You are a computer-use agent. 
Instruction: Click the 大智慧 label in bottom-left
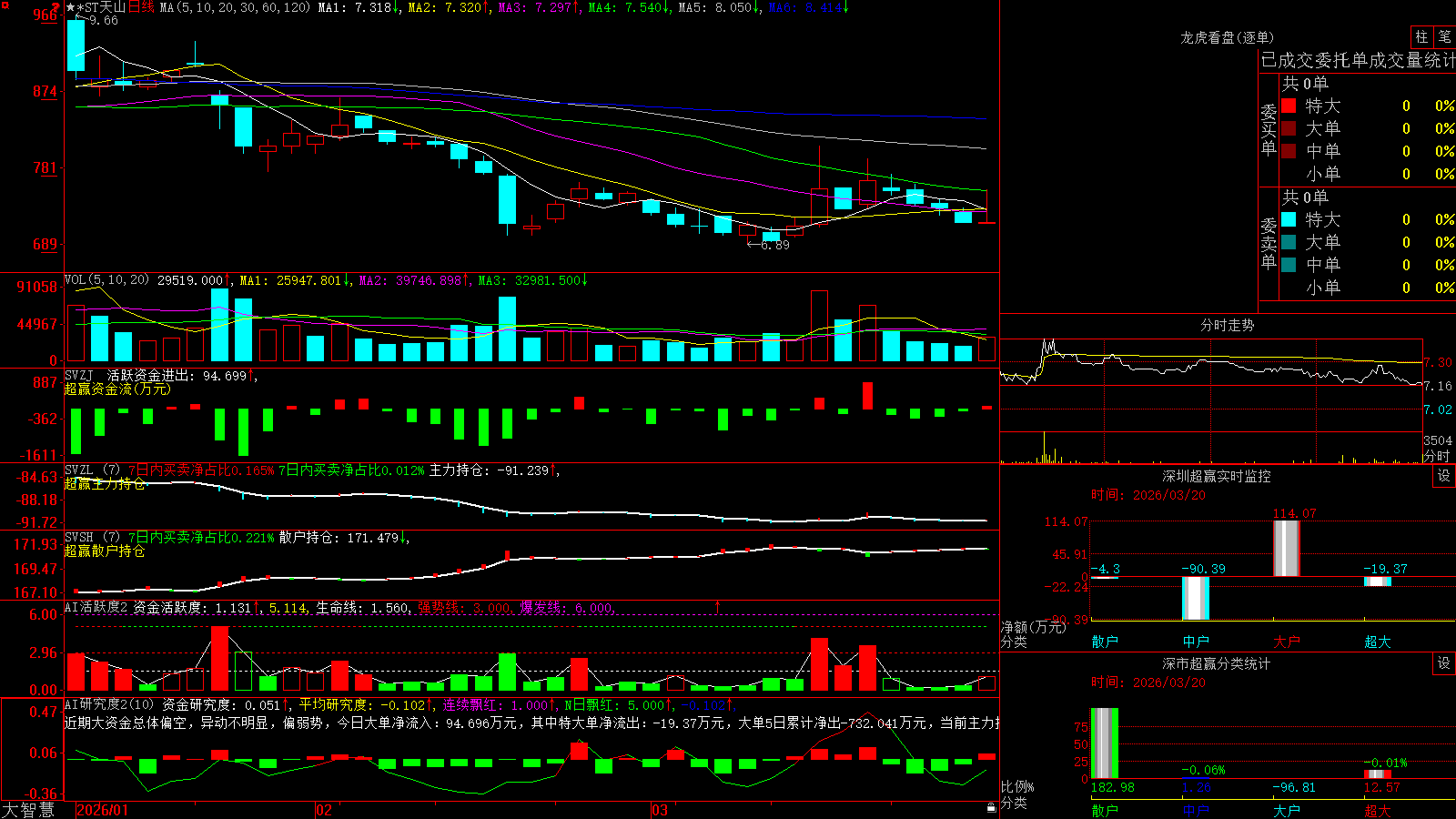28,810
